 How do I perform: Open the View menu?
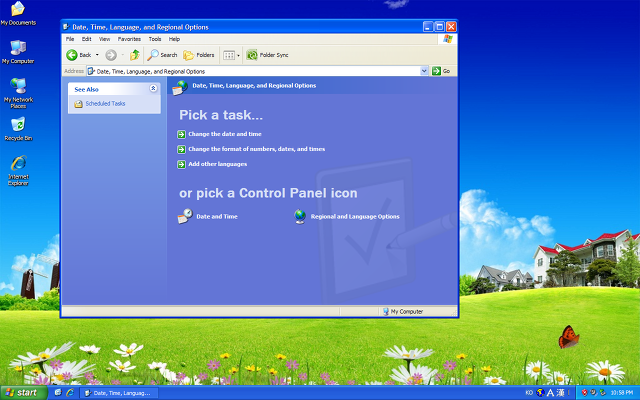coord(104,39)
